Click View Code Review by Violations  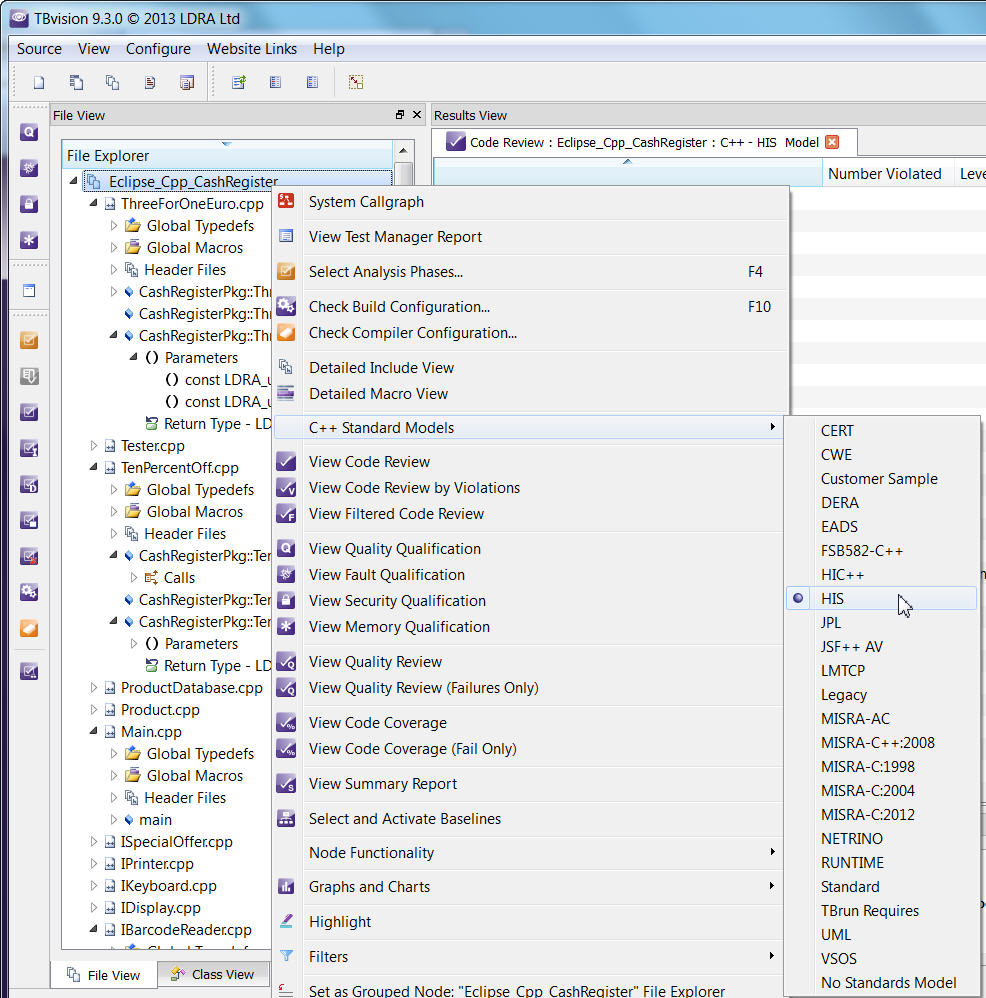click(414, 488)
